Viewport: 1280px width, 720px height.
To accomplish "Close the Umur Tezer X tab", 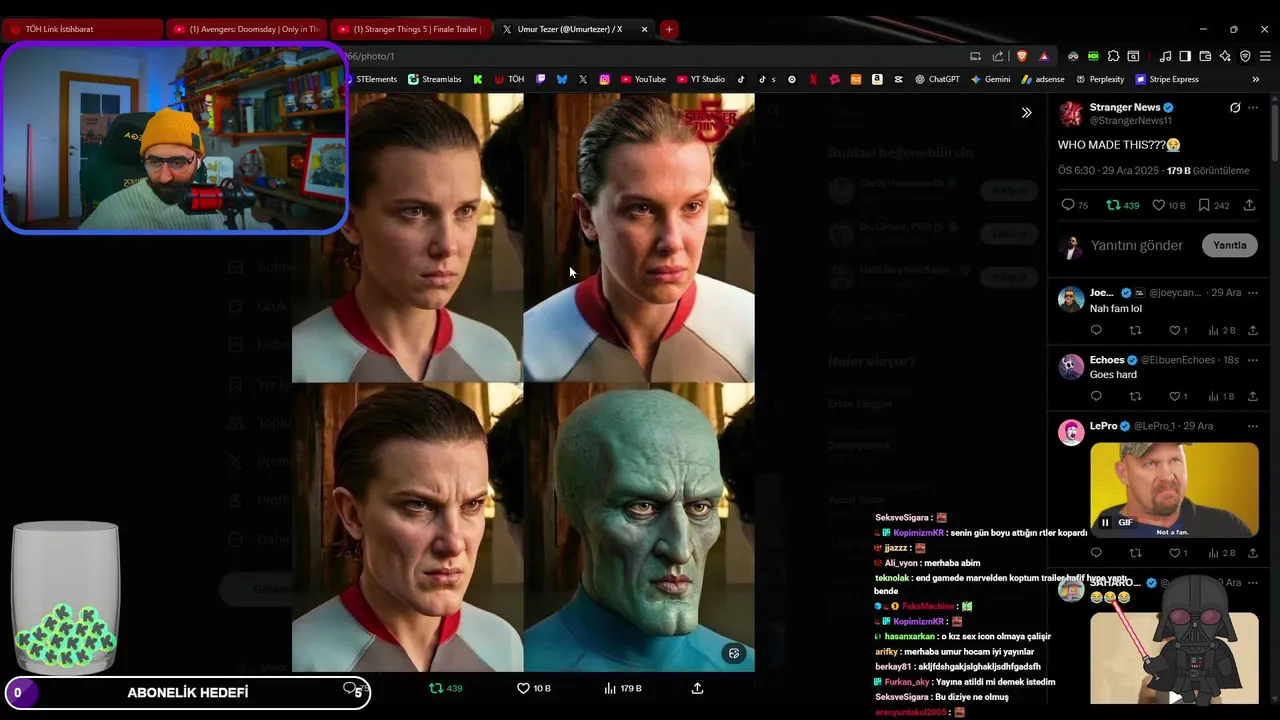I will point(644,29).
